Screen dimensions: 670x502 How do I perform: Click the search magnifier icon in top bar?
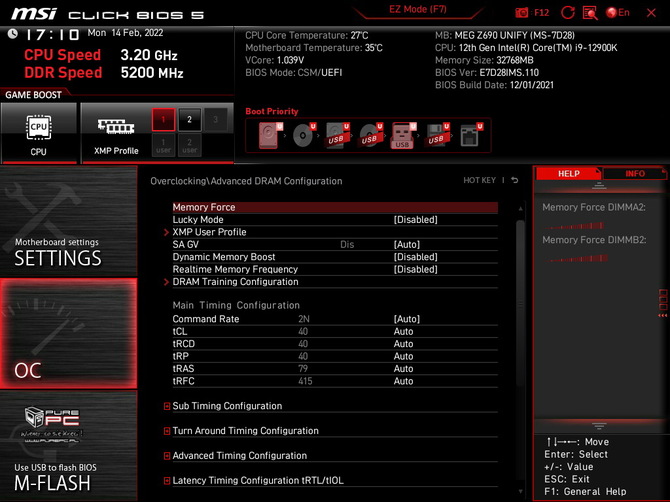pyautogui.click(x=590, y=13)
